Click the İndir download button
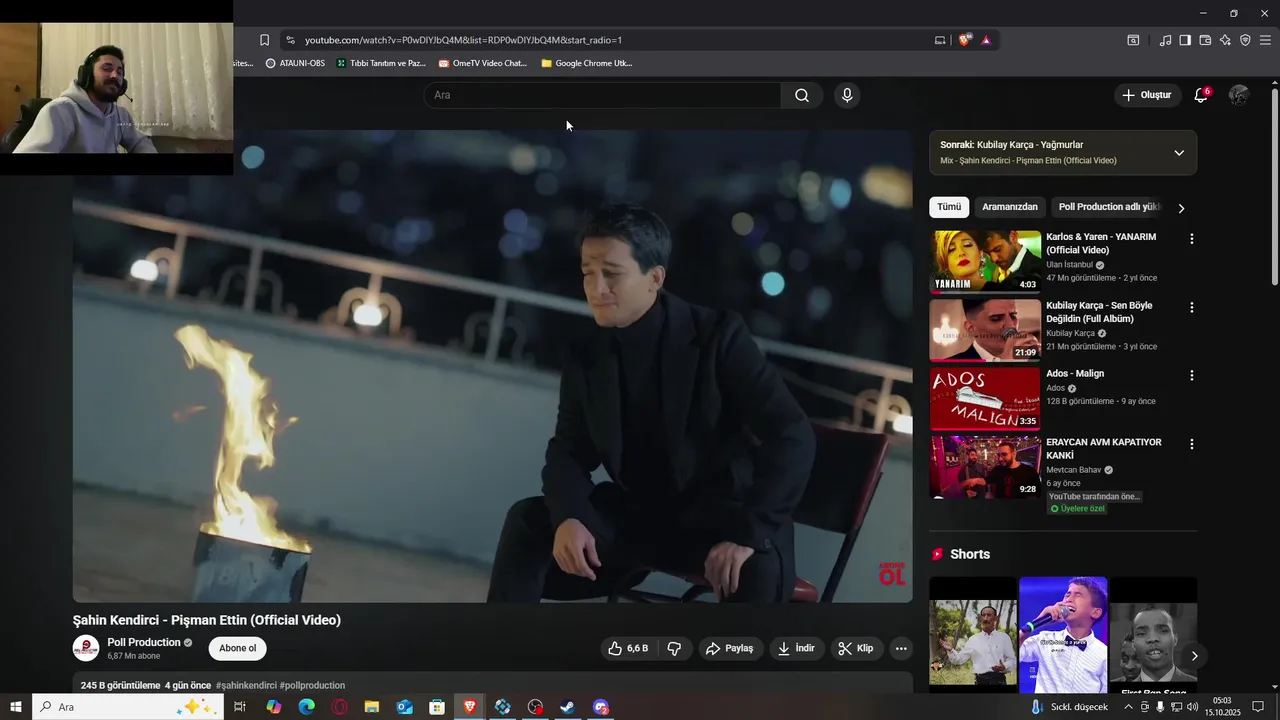 tap(797, 648)
